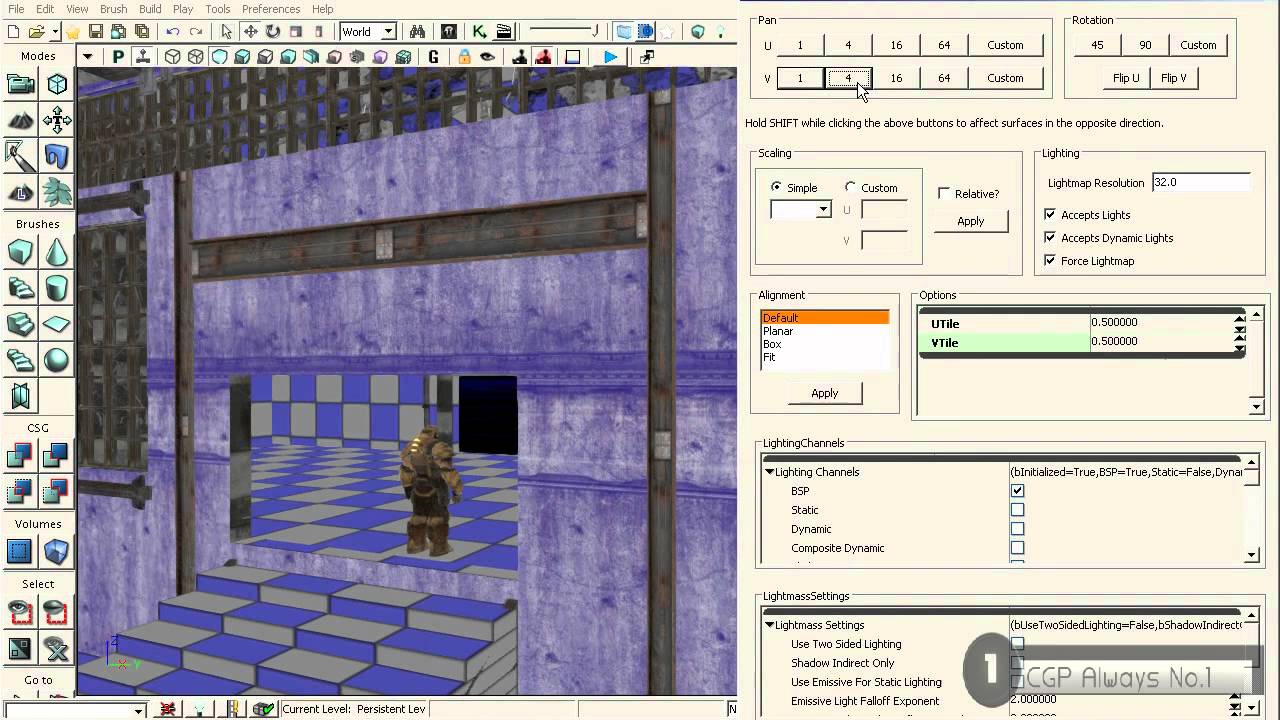Click Rotation 45 button
Image resolution: width=1280 pixels, height=720 pixels.
click(1097, 45)
